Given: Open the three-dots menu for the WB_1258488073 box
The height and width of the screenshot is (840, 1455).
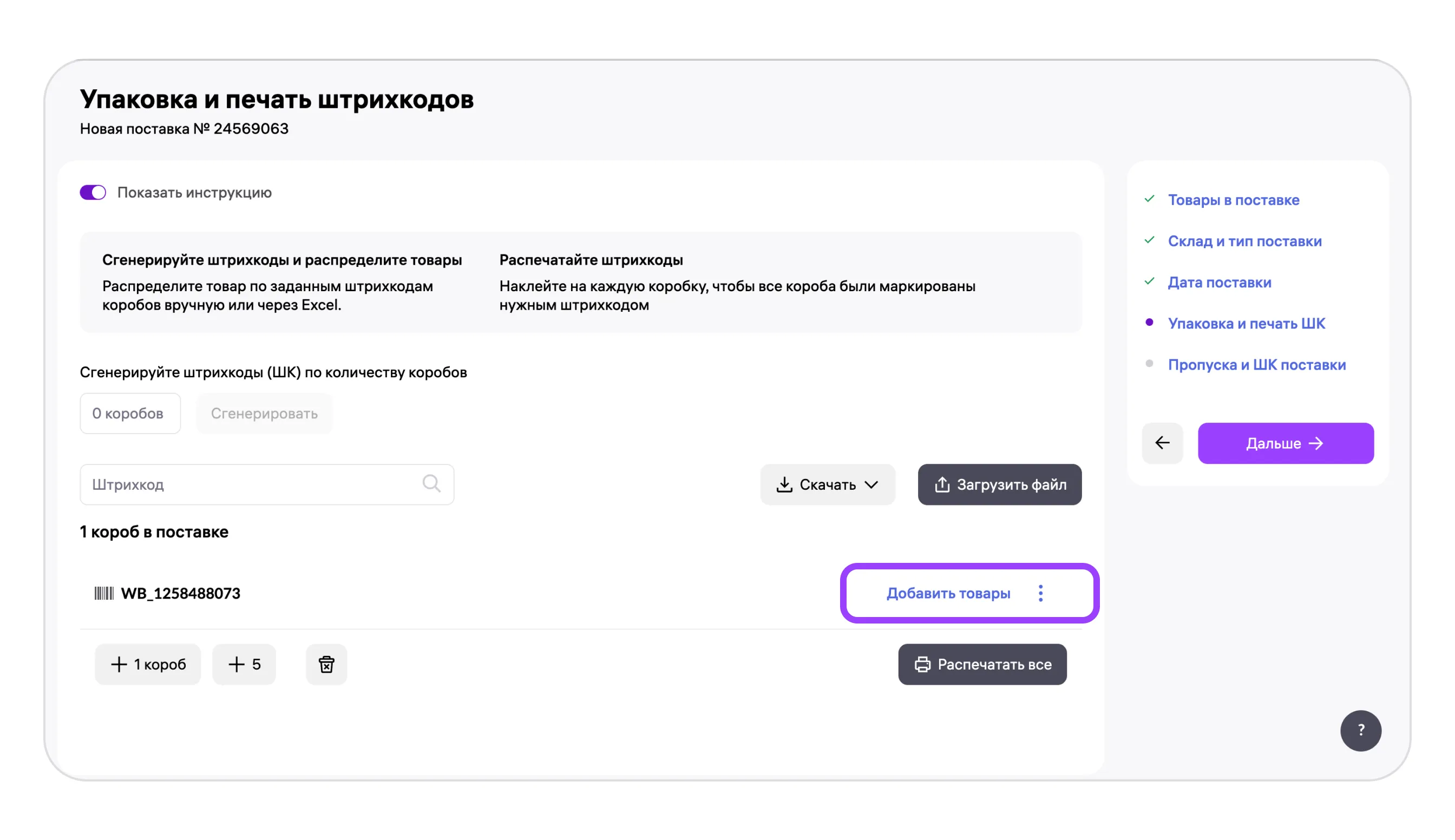Looking at the screenshot, I should (1040, 593).
